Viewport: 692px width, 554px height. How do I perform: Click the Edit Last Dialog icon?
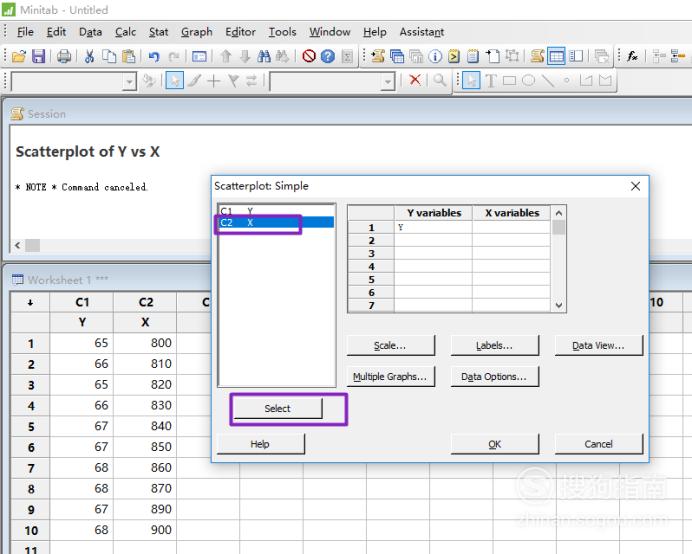[199, 57]
